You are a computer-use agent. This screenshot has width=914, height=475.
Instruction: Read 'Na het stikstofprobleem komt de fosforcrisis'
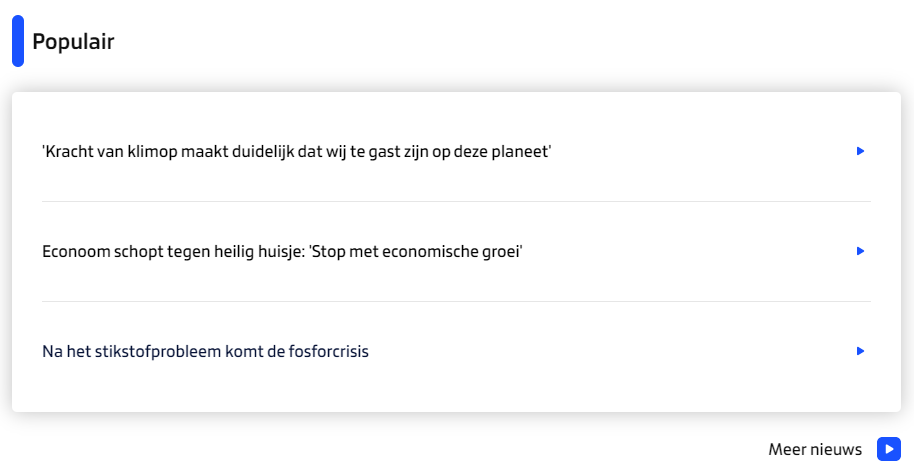(x=205, y=352)
